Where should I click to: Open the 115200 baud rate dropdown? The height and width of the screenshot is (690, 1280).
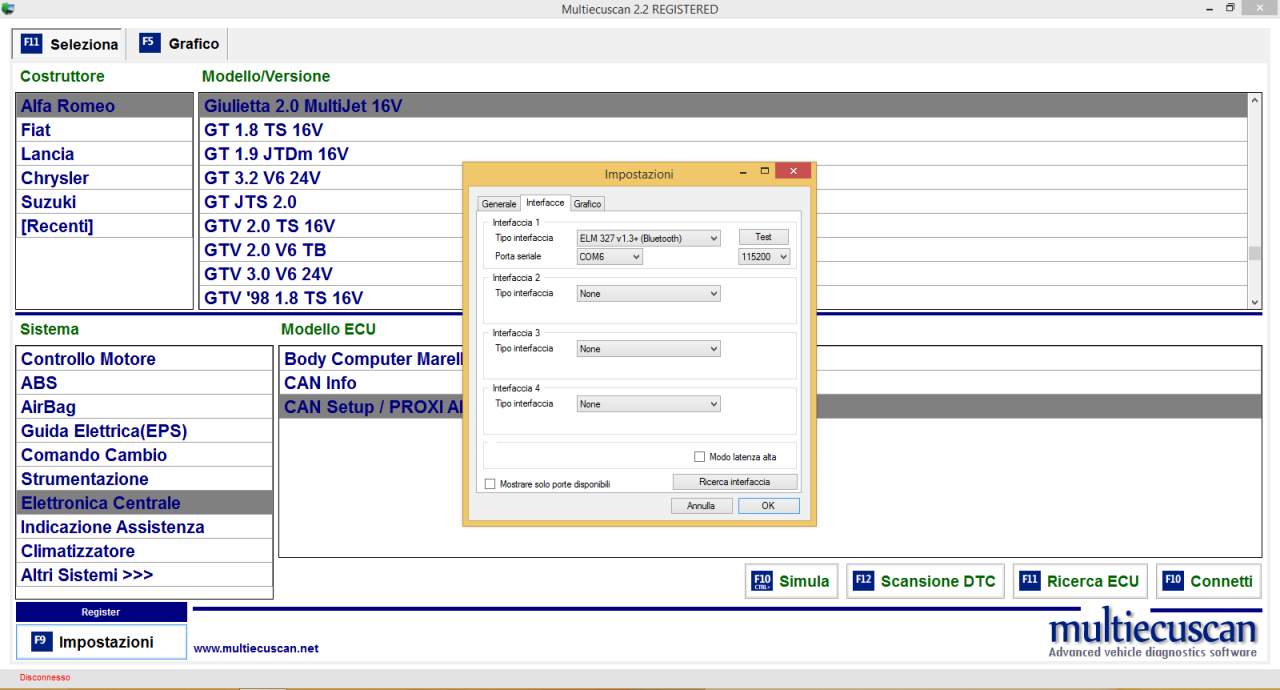764,257
